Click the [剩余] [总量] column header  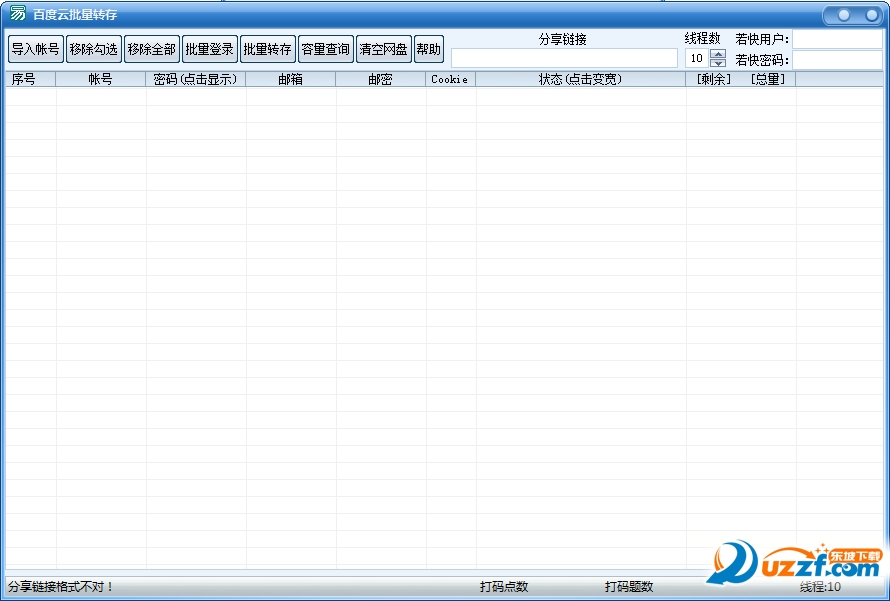coord(741,79)
